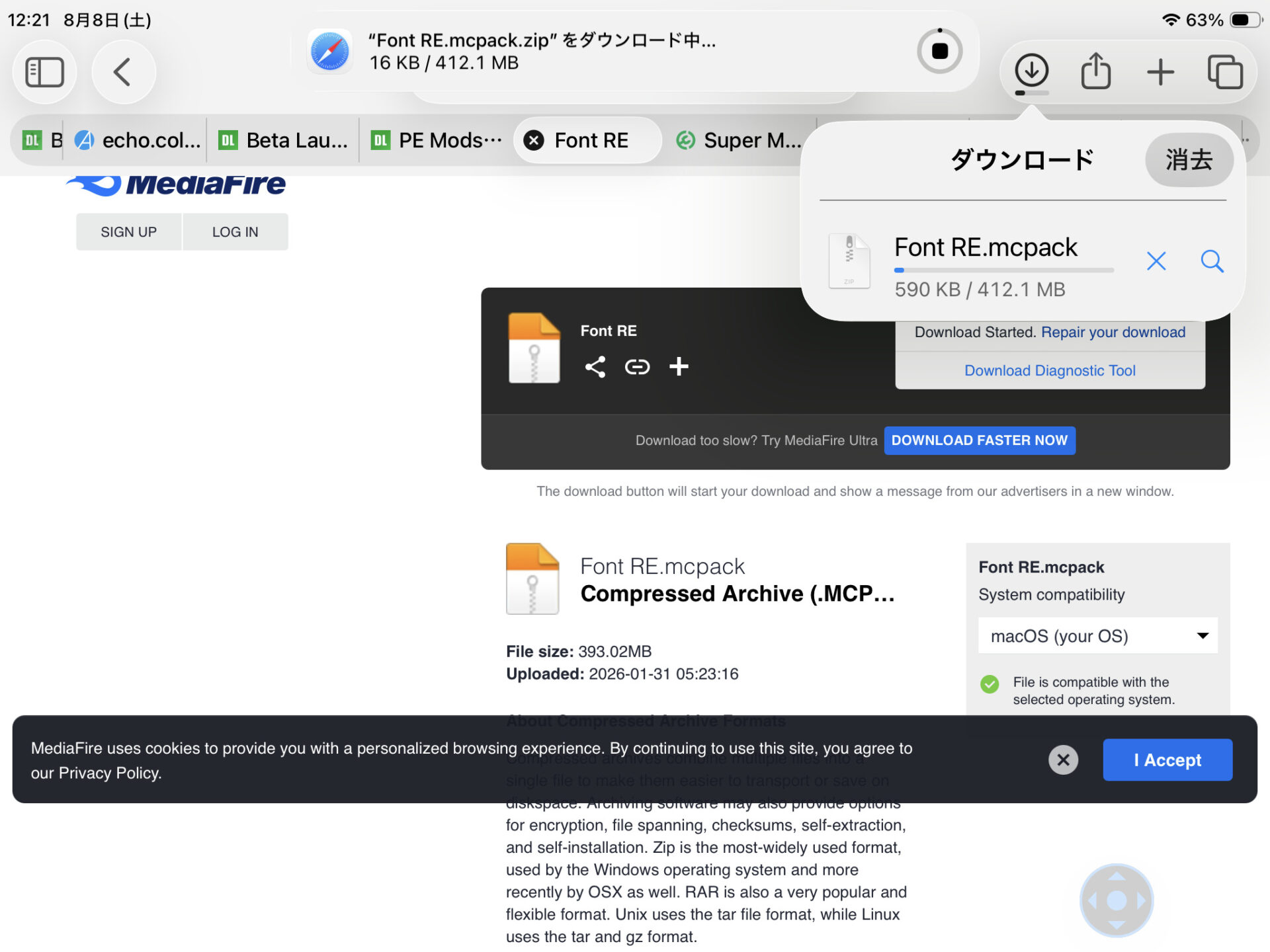Image resolution: width=1270 pixels, height=952 pixels.
Task: Select the Font RE tab
Action: [x=588, y=140]
